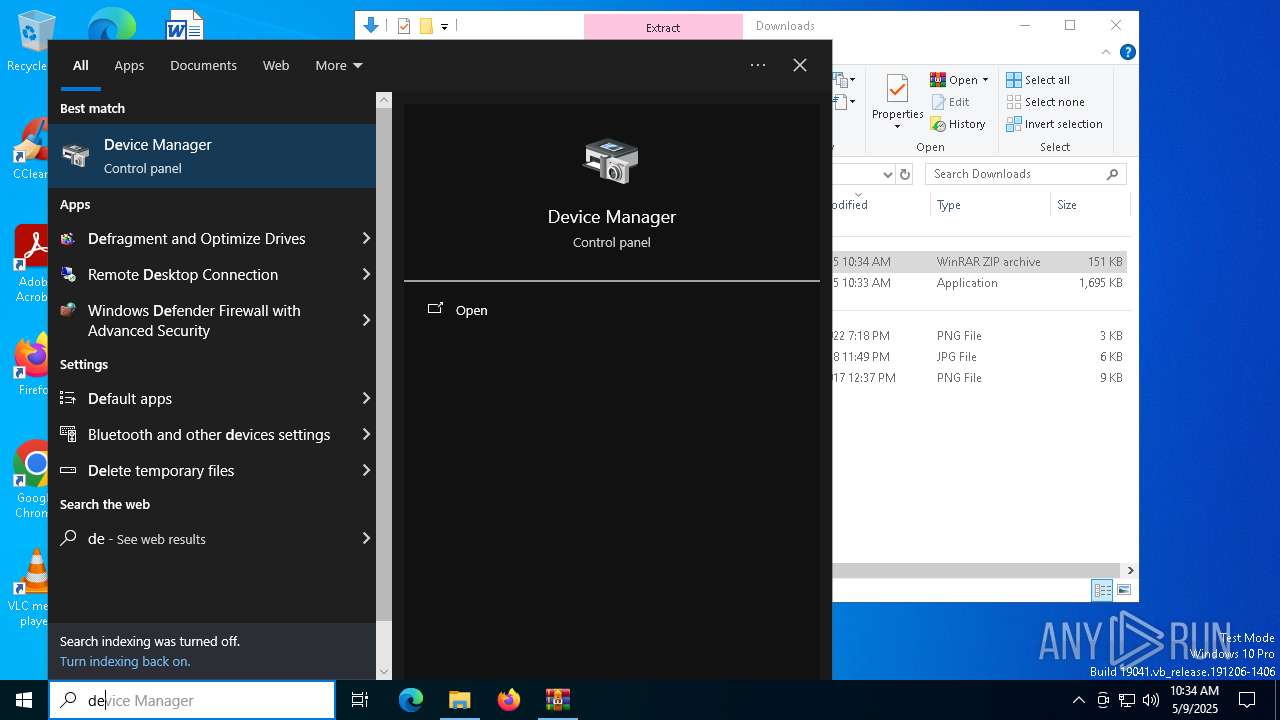This screenshot has width=1280, height=720.
Task: Select the Web search filter tab
Action: click(x=276, y=65)
